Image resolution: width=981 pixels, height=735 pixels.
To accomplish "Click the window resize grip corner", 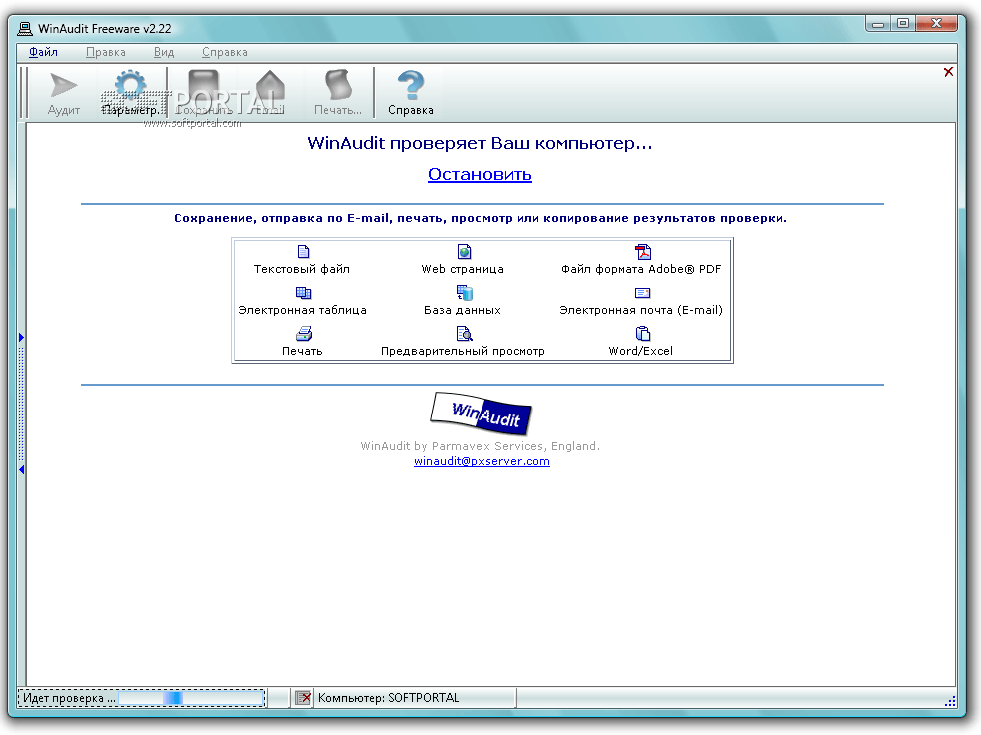I will point(950,701).
